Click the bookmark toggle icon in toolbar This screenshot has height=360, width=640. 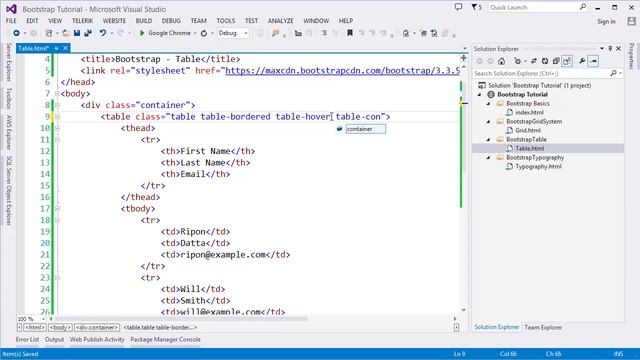350,33
